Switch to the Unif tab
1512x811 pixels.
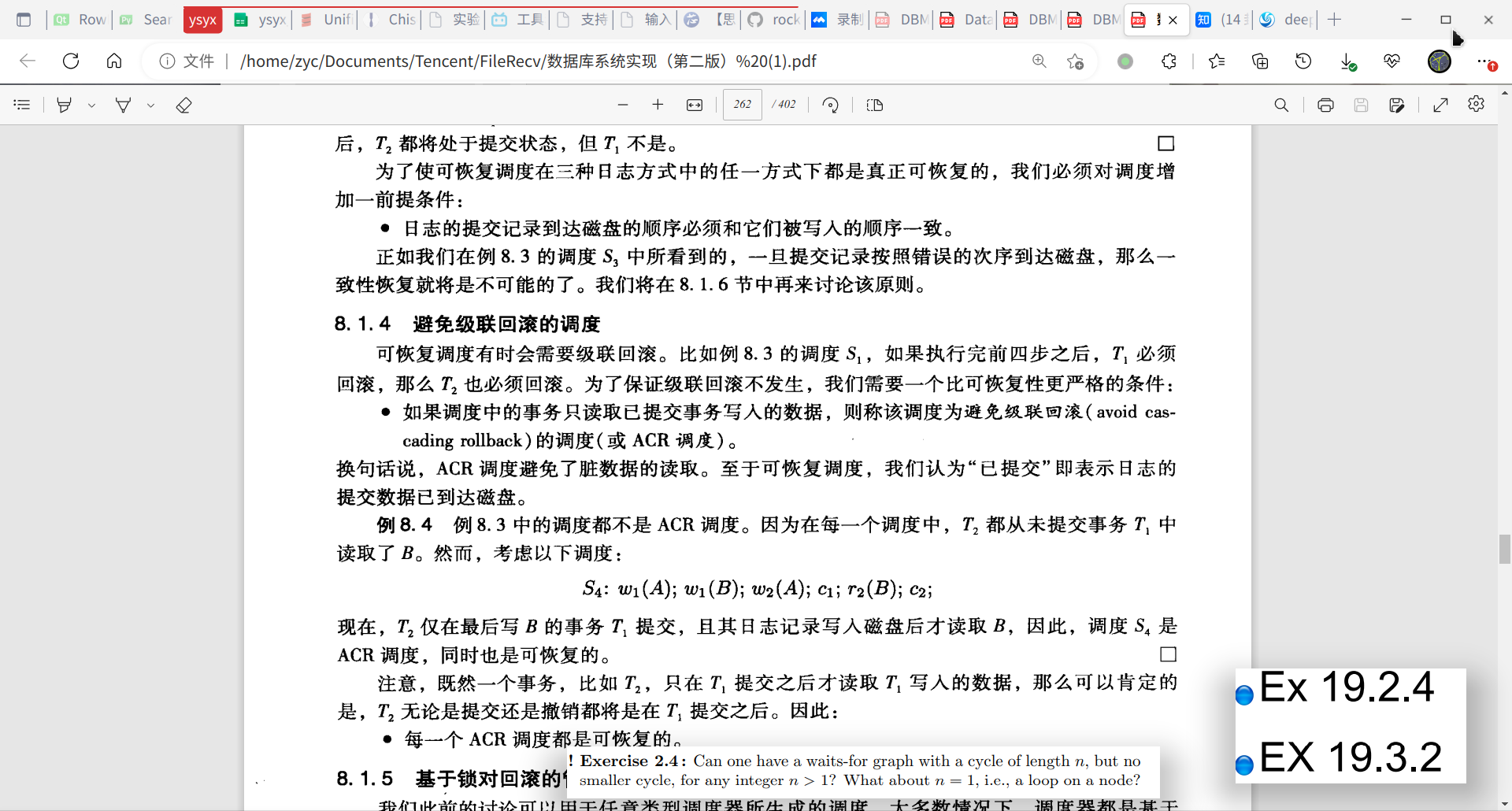pyautogui.click(x=327, y=20)
